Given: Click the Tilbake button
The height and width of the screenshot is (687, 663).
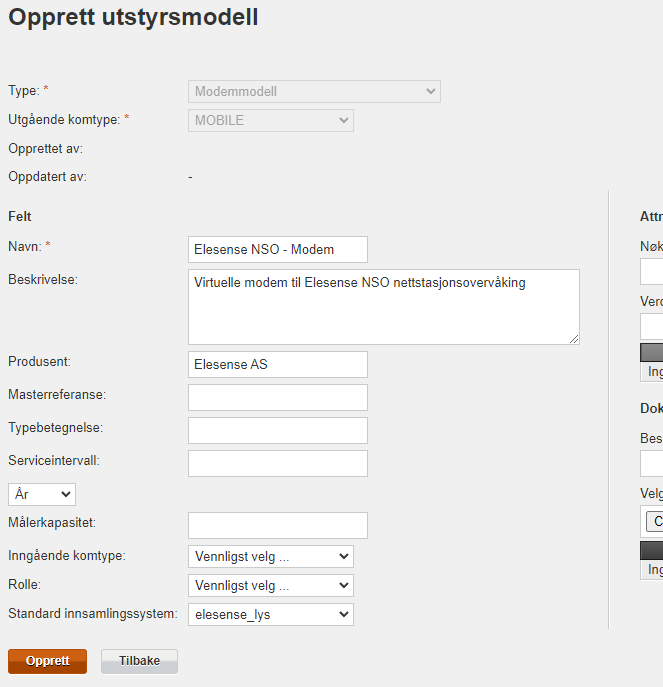Looking at the screenshot, I should [139, 661].
